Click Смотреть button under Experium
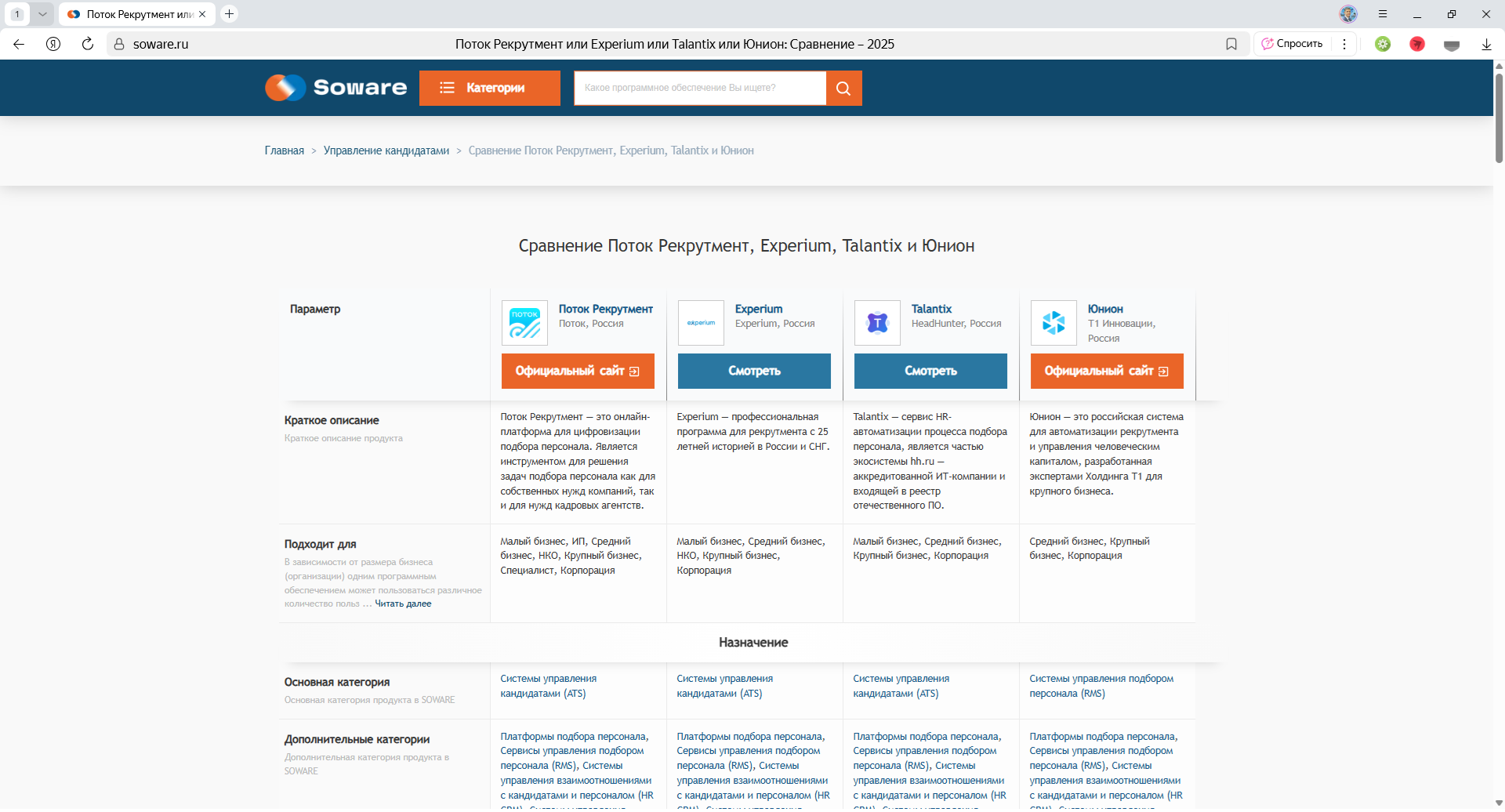This screenshot has height=812, width=1505. tap(754, 371)
